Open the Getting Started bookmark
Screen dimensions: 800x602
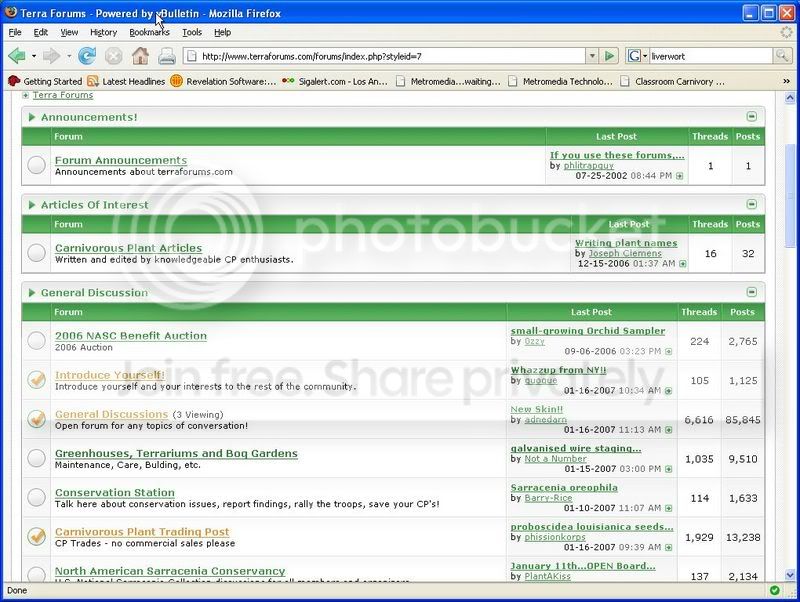[x=45, y=81]
